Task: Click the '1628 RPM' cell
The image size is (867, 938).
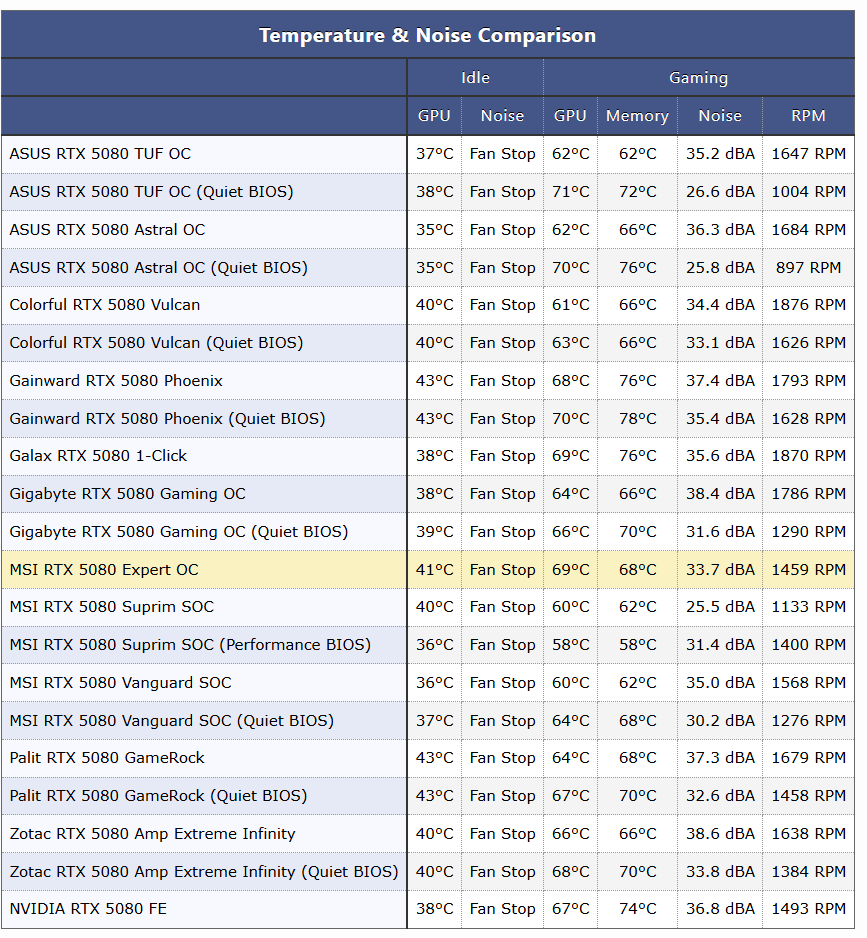Action: click(808, 419)
